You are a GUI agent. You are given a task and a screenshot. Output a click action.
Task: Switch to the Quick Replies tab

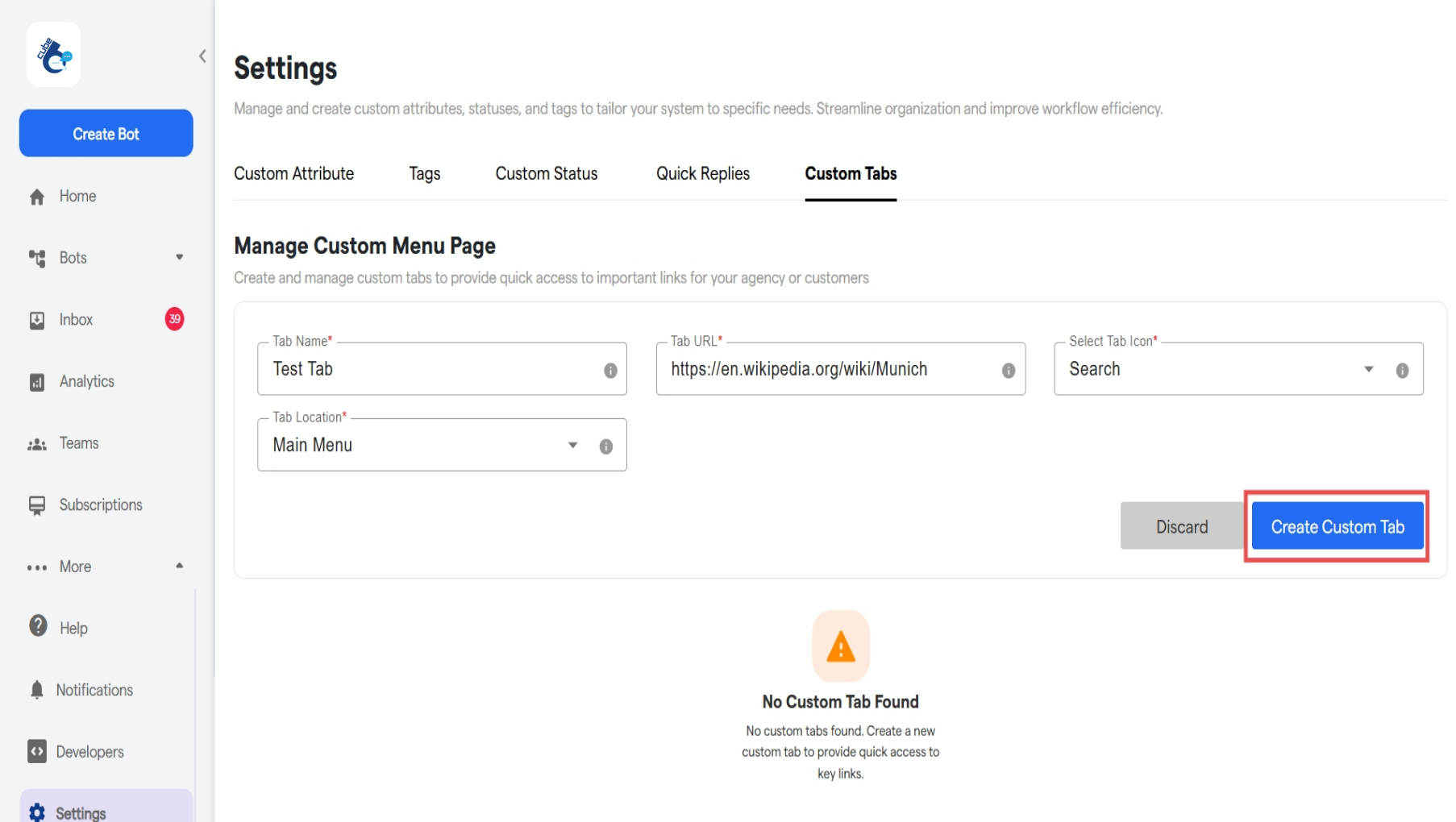703,174
